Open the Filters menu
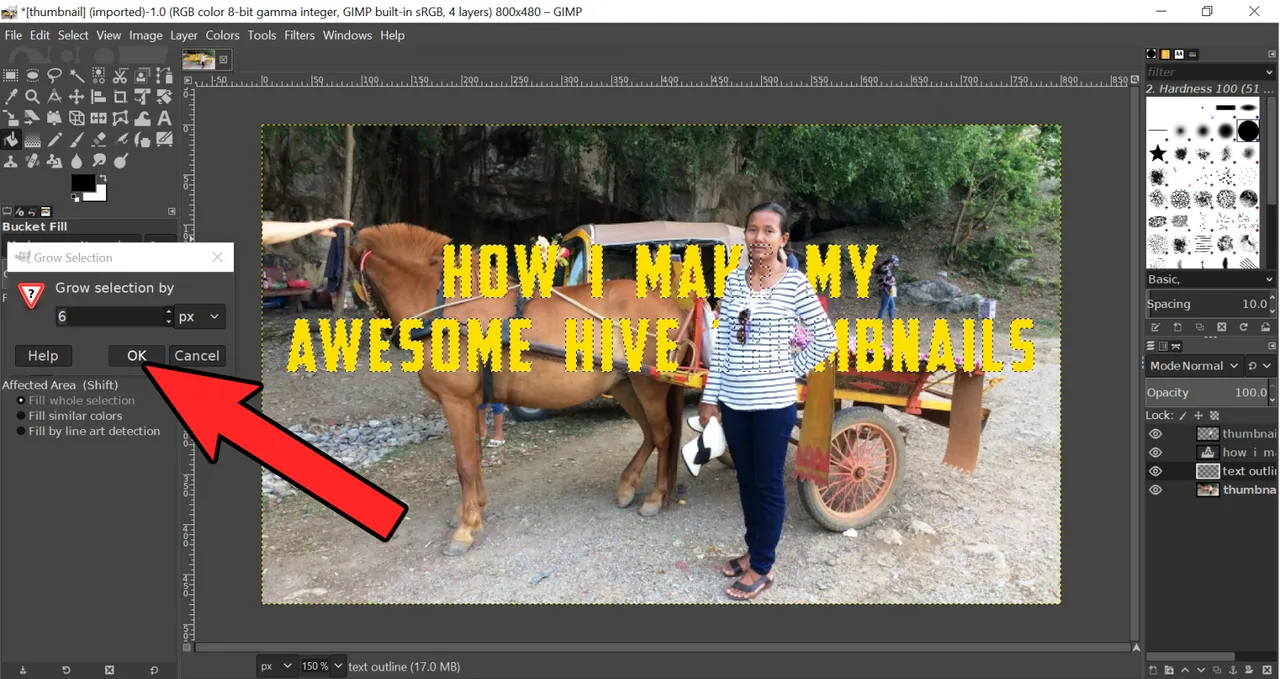 300,35
